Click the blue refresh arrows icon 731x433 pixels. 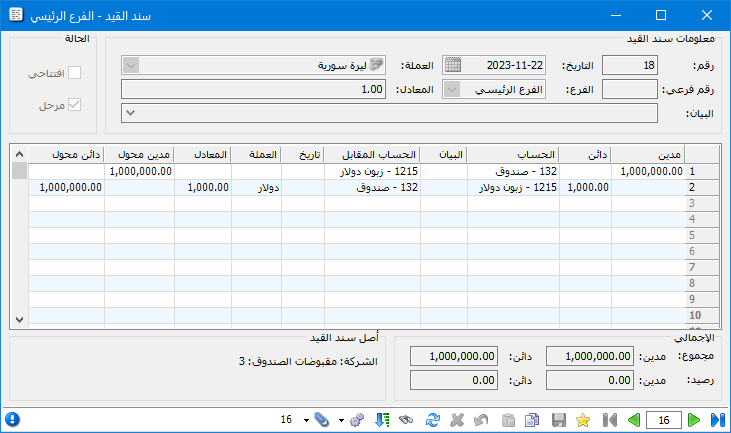tap(433, 420)
